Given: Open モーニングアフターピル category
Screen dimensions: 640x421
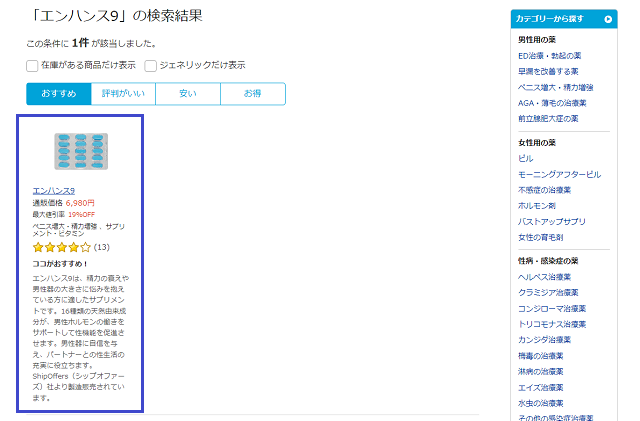Looking at the screenshot, I should point(560,174).
